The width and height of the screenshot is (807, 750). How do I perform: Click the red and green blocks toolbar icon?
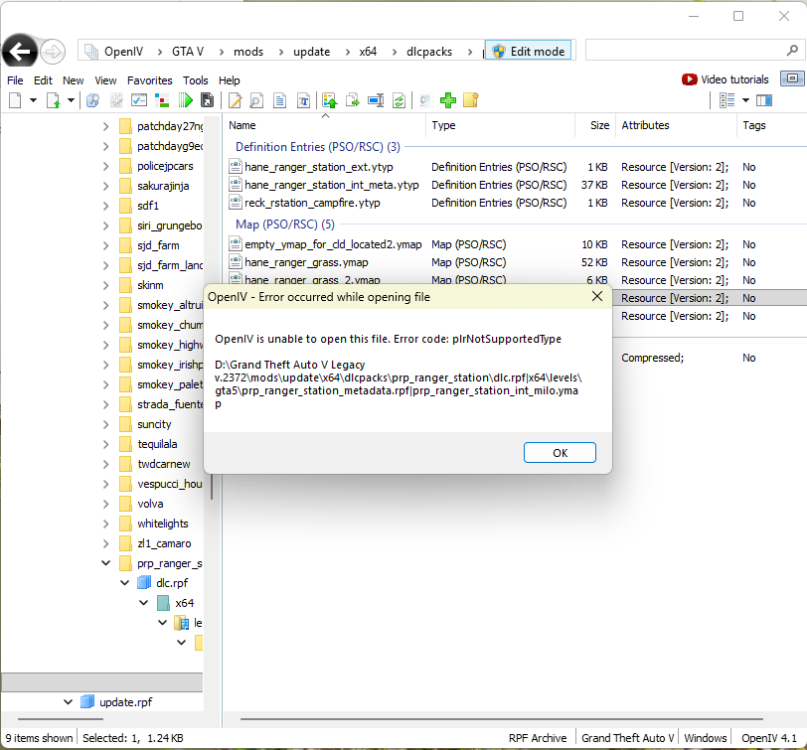tap(162, 100)
